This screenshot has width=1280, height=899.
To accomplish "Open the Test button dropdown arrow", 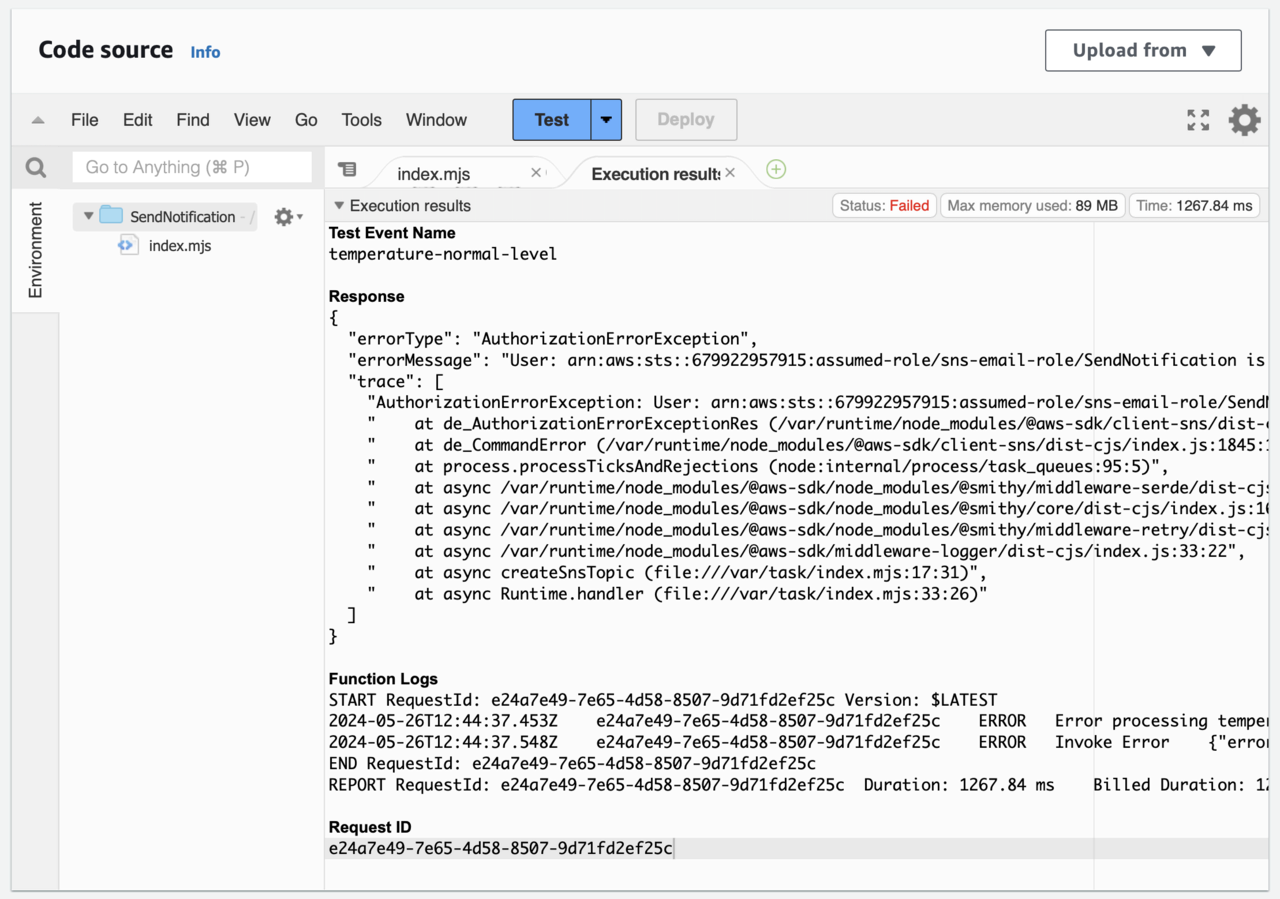I will point(606,120).
